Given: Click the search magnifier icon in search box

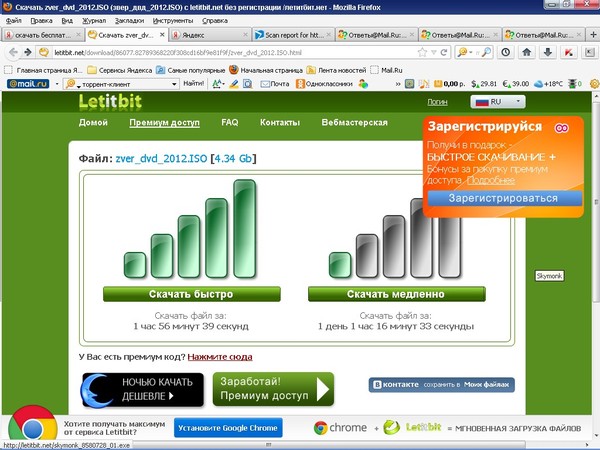Looking at the screenshot, I should tap(486, 52).
